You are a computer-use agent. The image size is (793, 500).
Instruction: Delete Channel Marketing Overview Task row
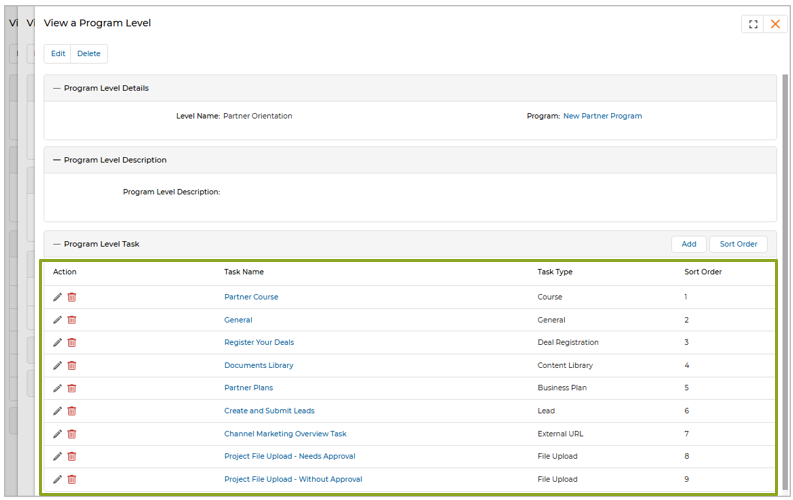72,434
